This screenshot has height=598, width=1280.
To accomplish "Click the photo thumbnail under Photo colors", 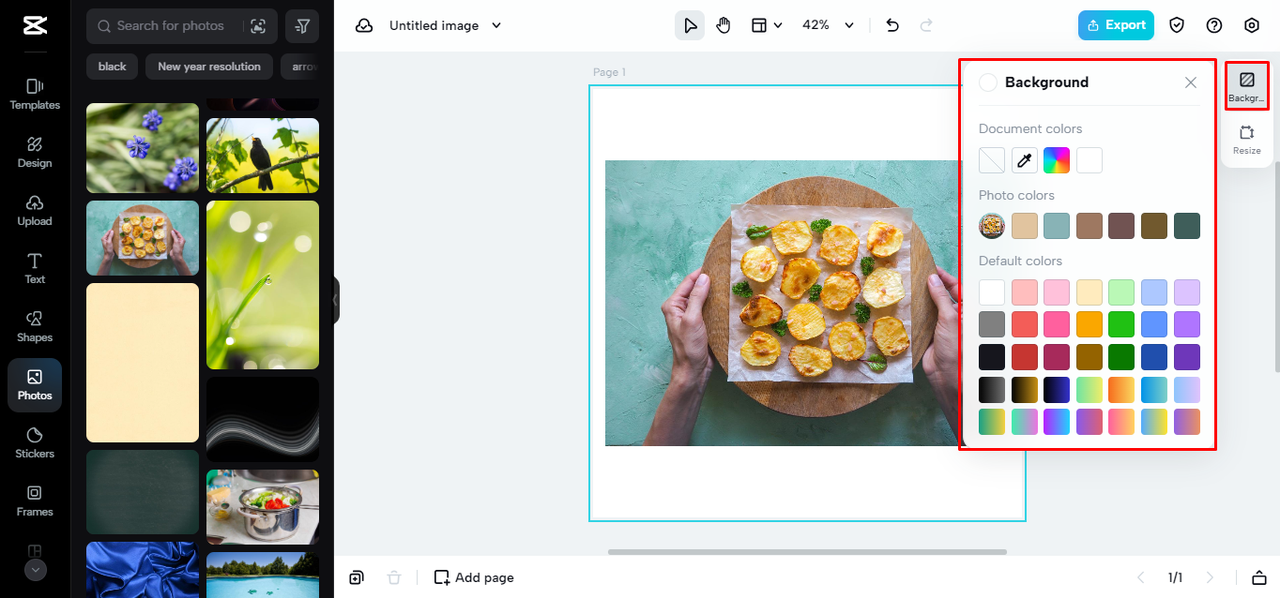I will tap(992, 226).
